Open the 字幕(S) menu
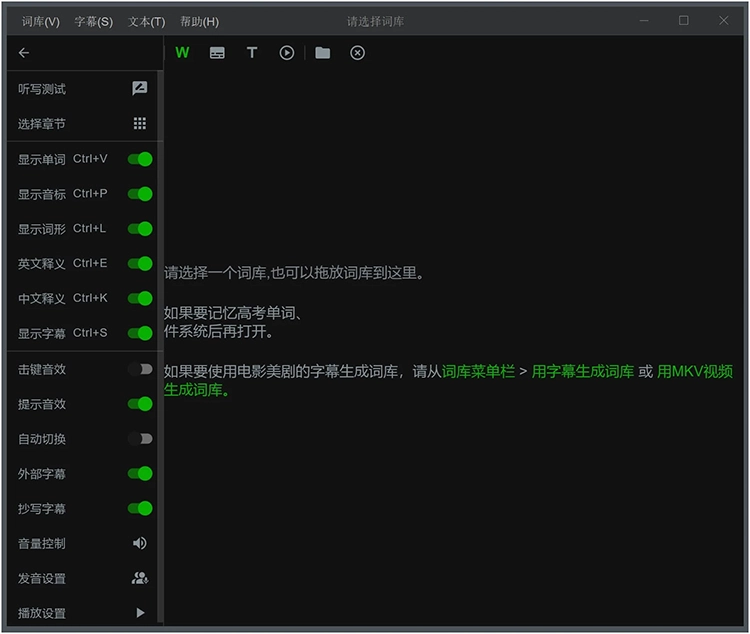Screen dimensions: 750x634 (x=94, y=21)
